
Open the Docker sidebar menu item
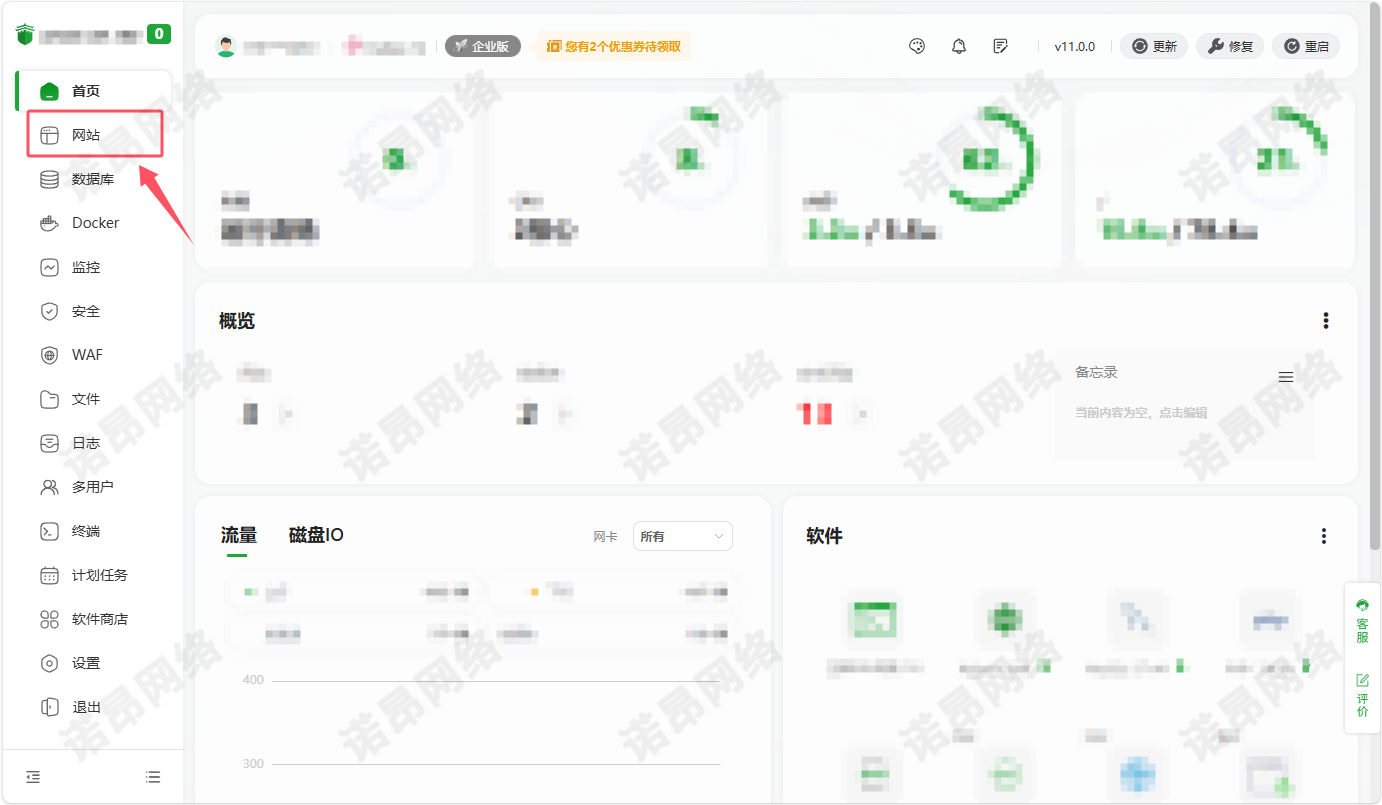[95, 223]
